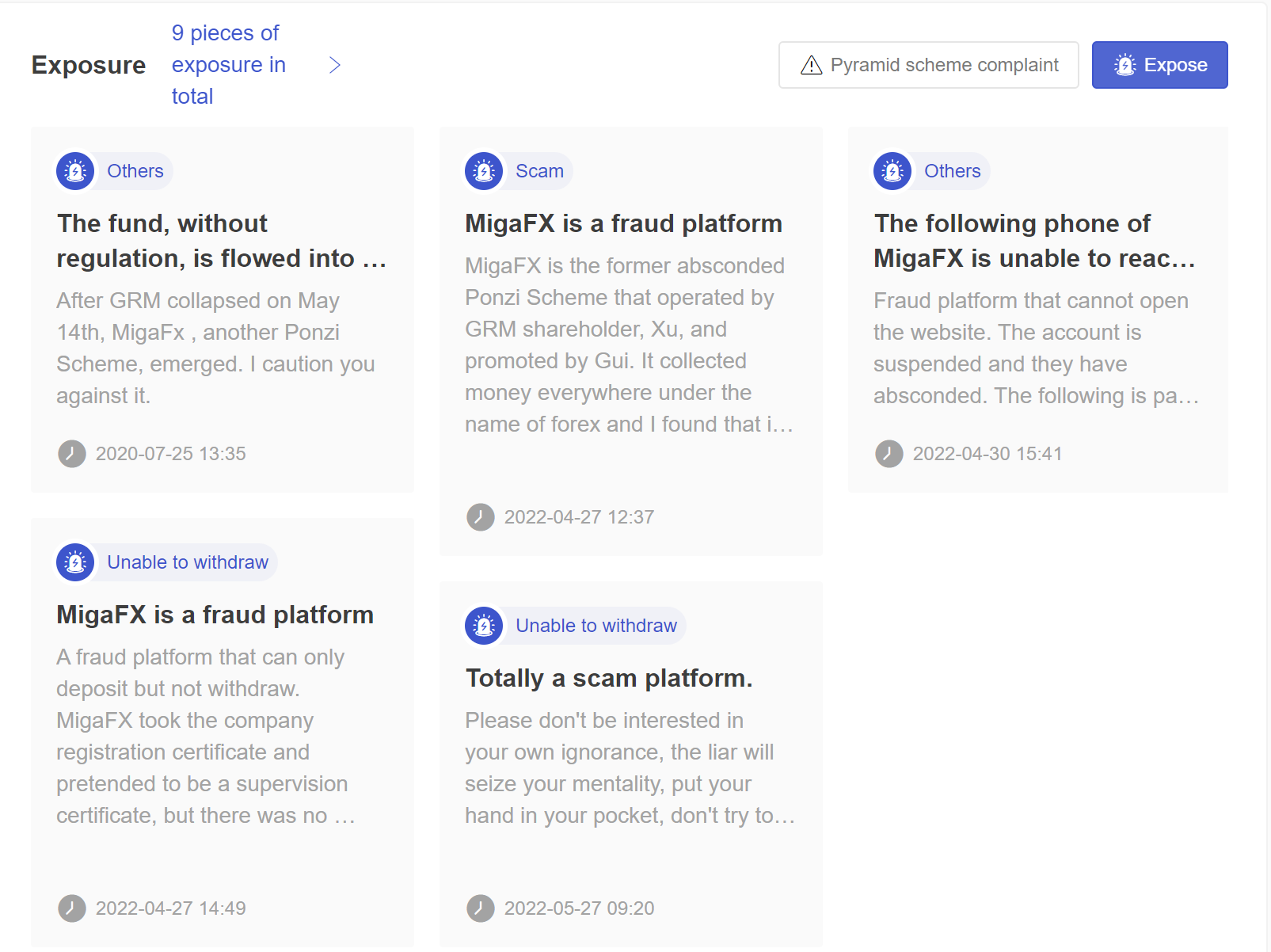Click the date 2022-04-27 12:37
1271x952 pixels.
580,517
